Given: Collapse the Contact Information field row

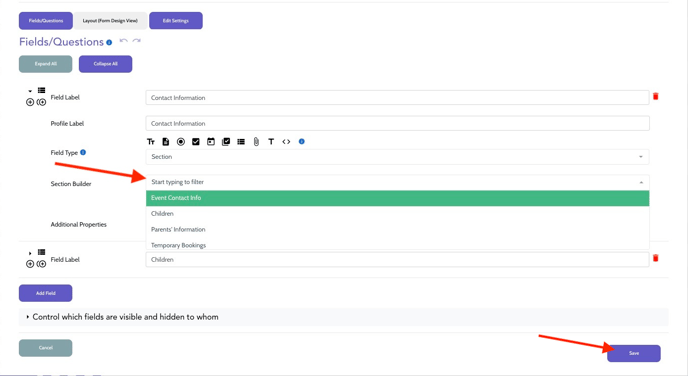Looking at the screenshot, I should [30, 91].
